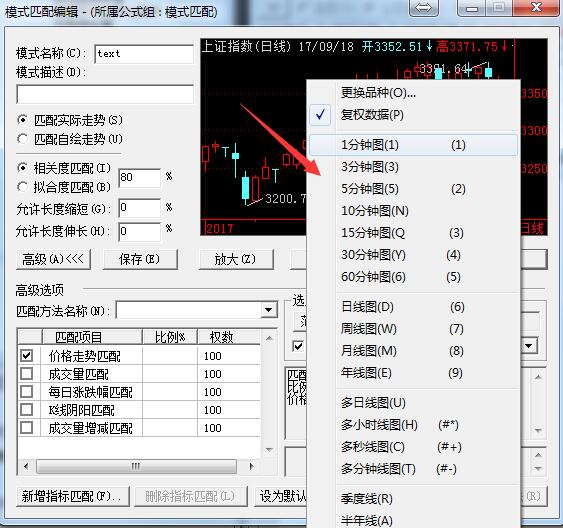
Task: Click 匹配项目 column header
Action: click(92, 337)
